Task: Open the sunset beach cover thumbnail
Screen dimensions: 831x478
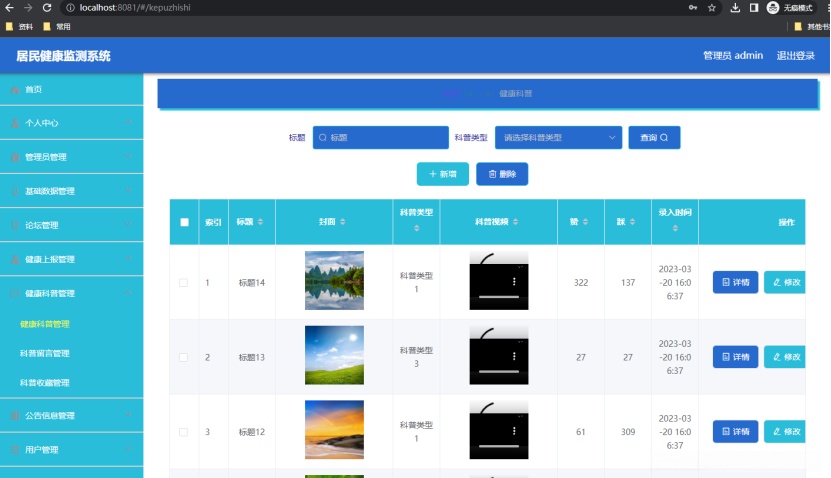Action: click(334, 430)
